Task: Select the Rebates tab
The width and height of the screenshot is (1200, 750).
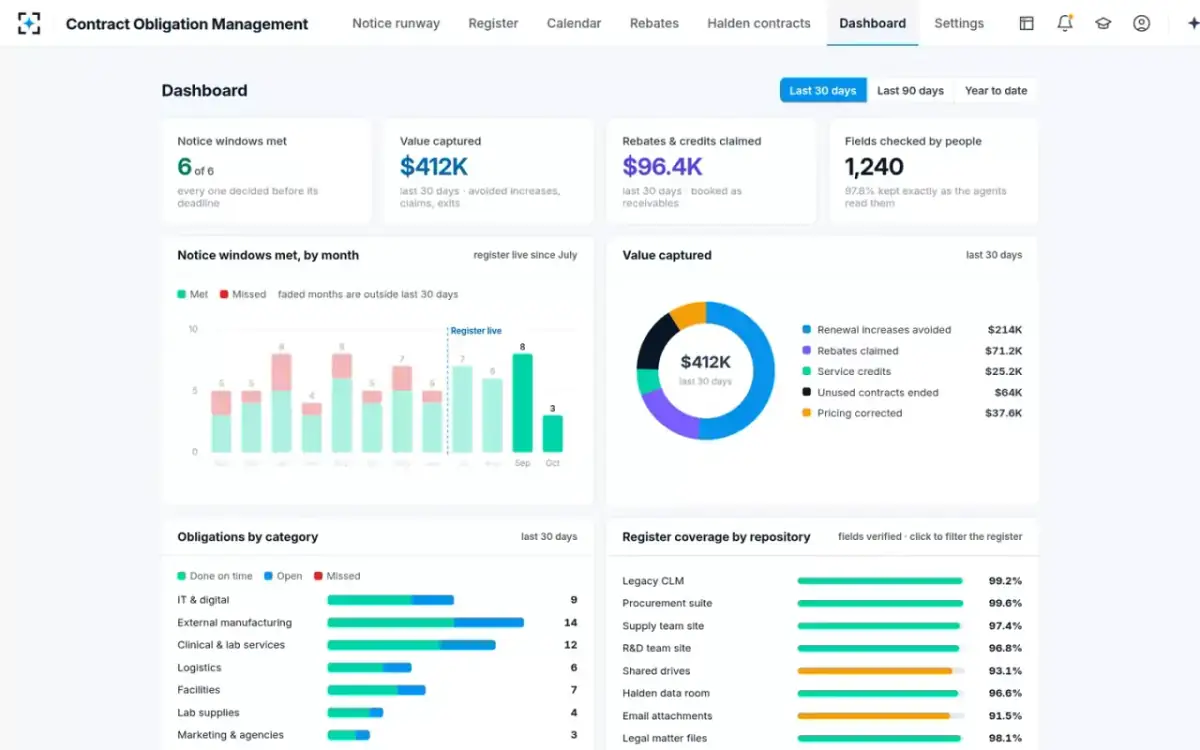Action: 654,23
